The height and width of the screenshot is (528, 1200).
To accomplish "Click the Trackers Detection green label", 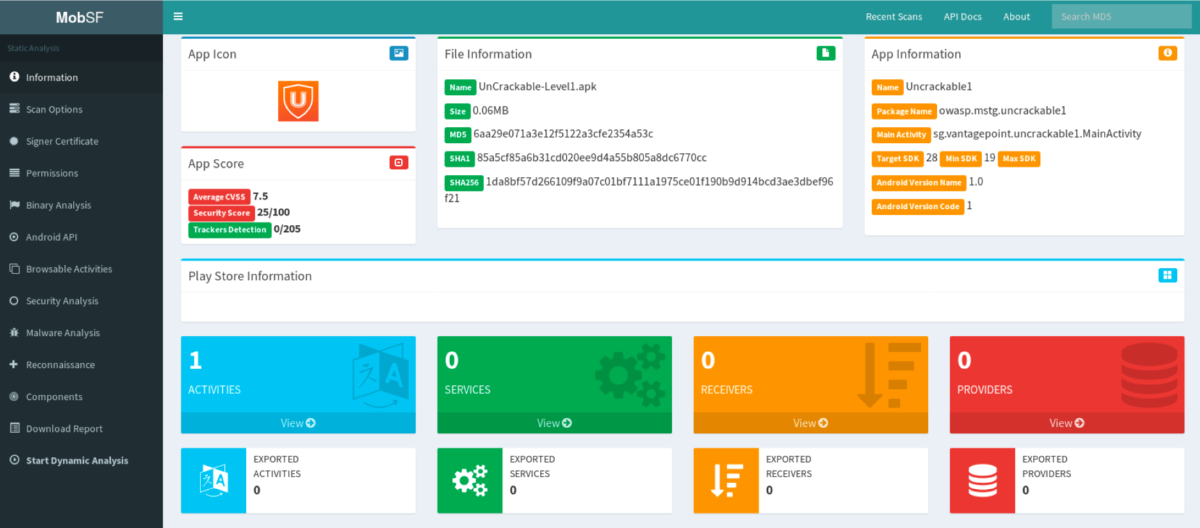I will 229,230.
